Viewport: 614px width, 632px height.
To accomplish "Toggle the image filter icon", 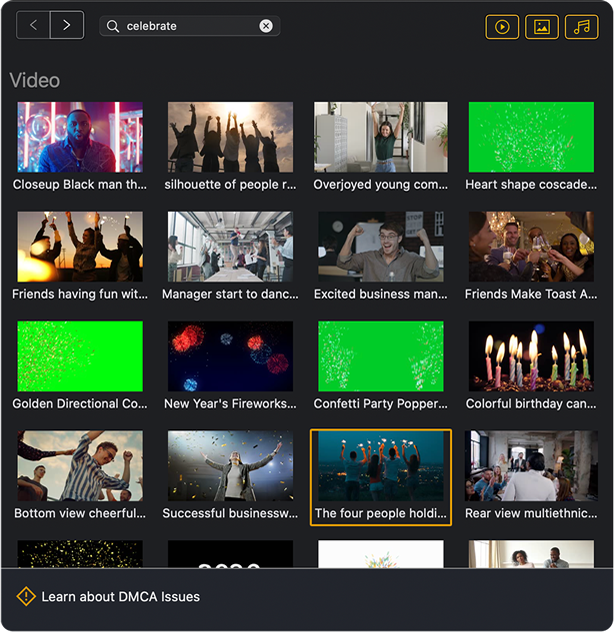I will click(541, 27).
